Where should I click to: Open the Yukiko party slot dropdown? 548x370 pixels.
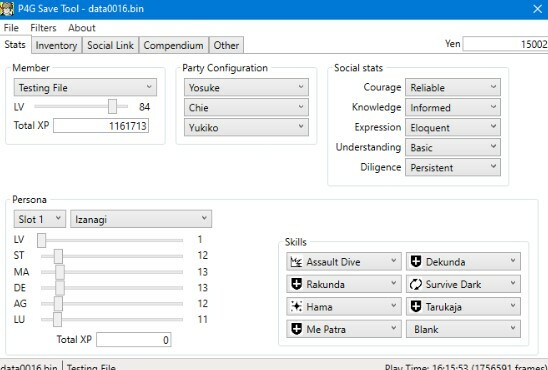pos(246,127)
